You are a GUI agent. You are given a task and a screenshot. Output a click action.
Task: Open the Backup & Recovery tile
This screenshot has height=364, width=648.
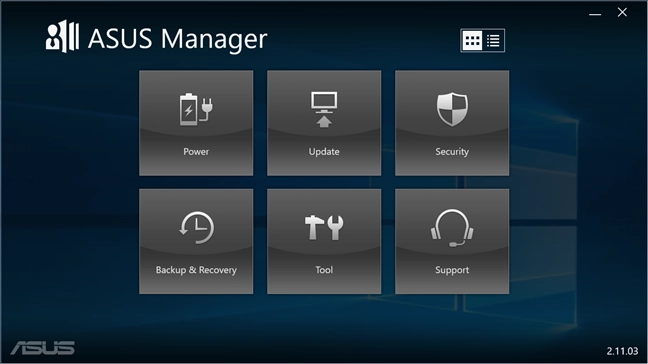coord(196,241)
